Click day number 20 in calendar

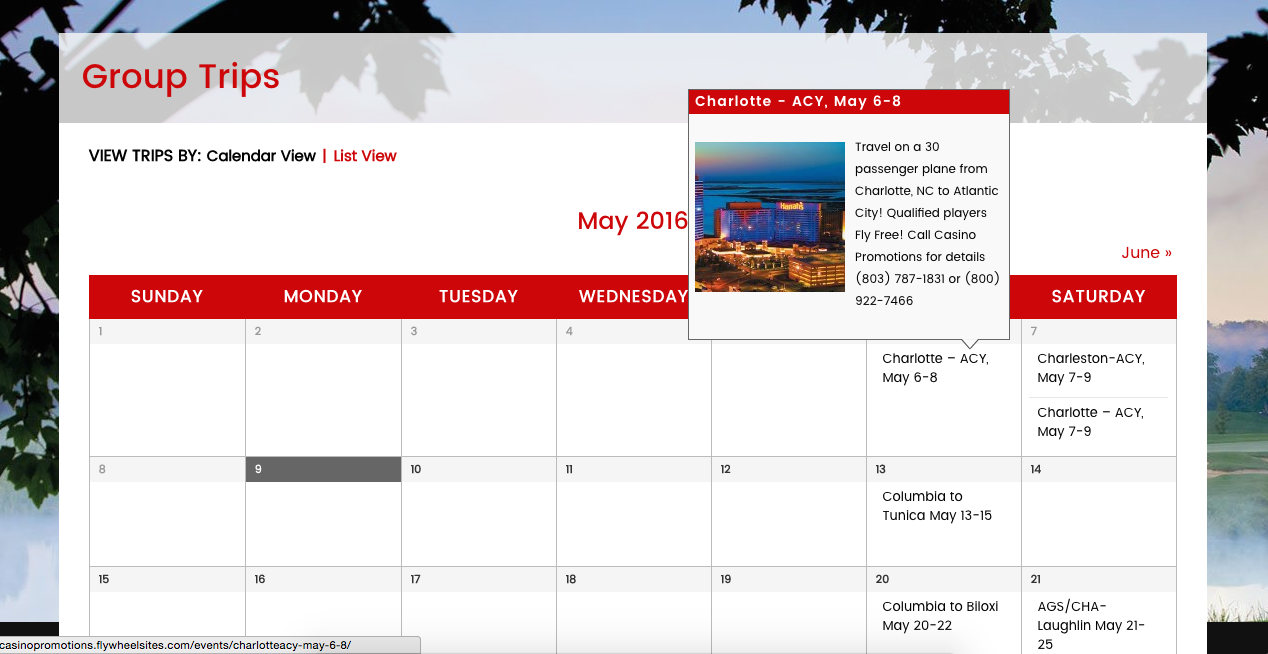coord(882,579)
